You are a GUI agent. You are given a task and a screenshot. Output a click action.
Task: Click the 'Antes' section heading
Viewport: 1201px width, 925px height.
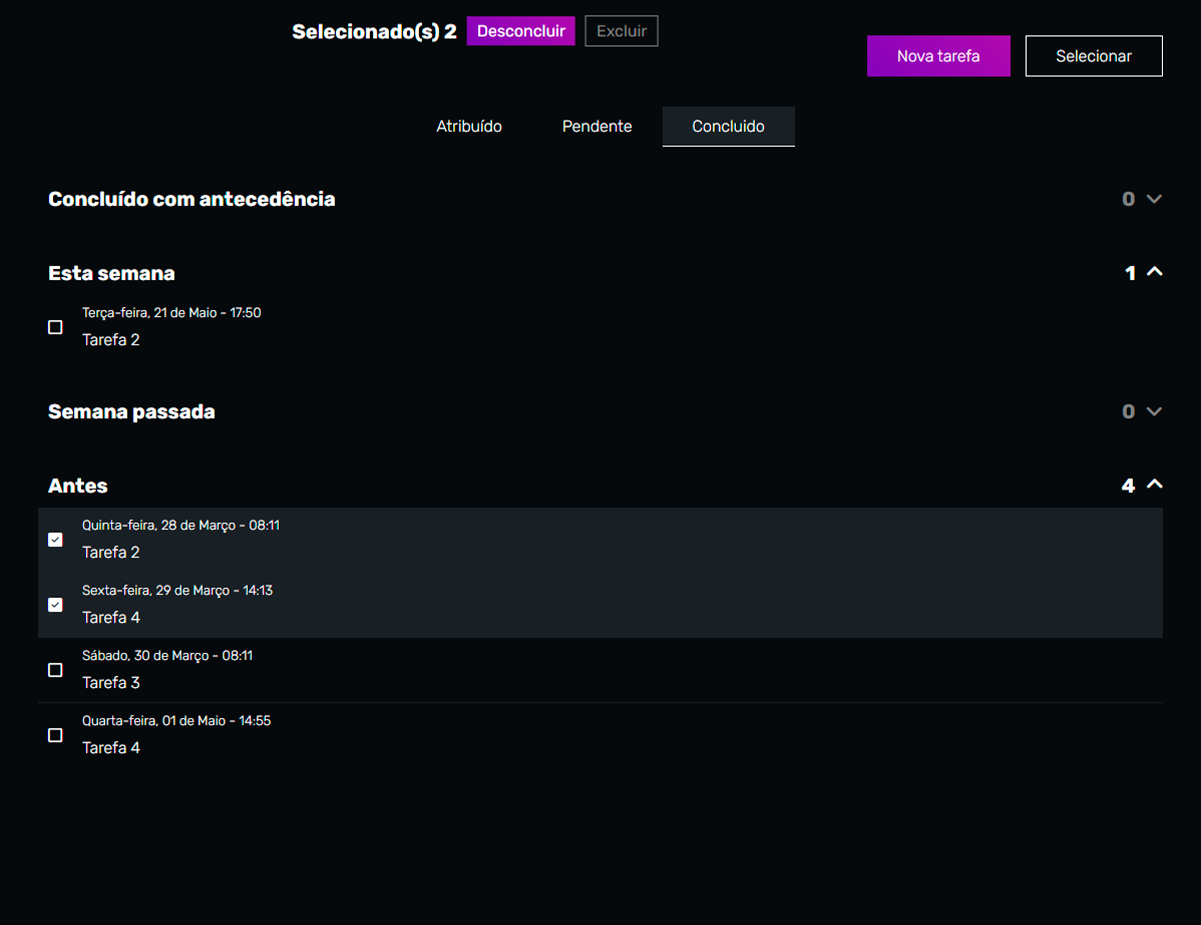[x=78, y=486]
